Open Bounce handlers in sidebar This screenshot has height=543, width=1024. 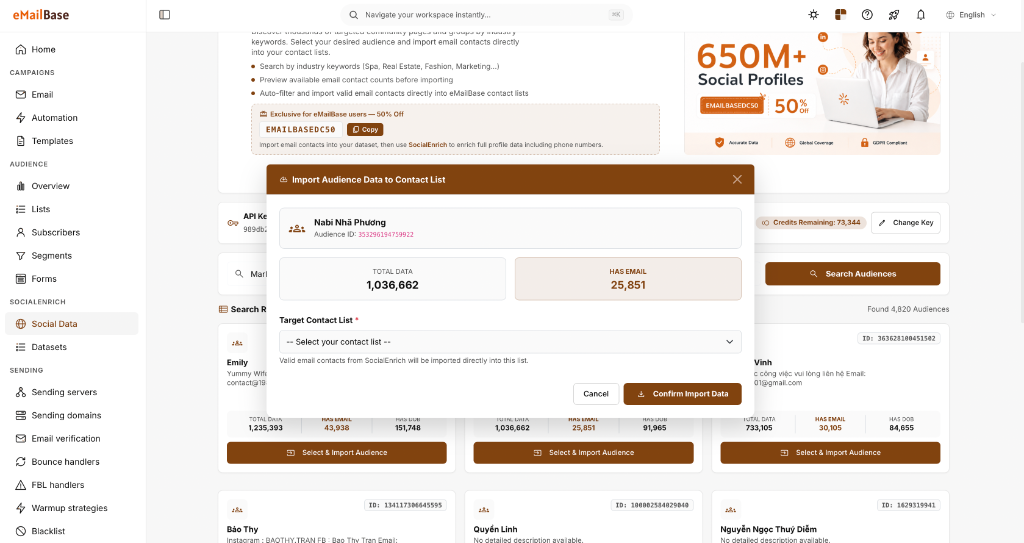(72, 461)
